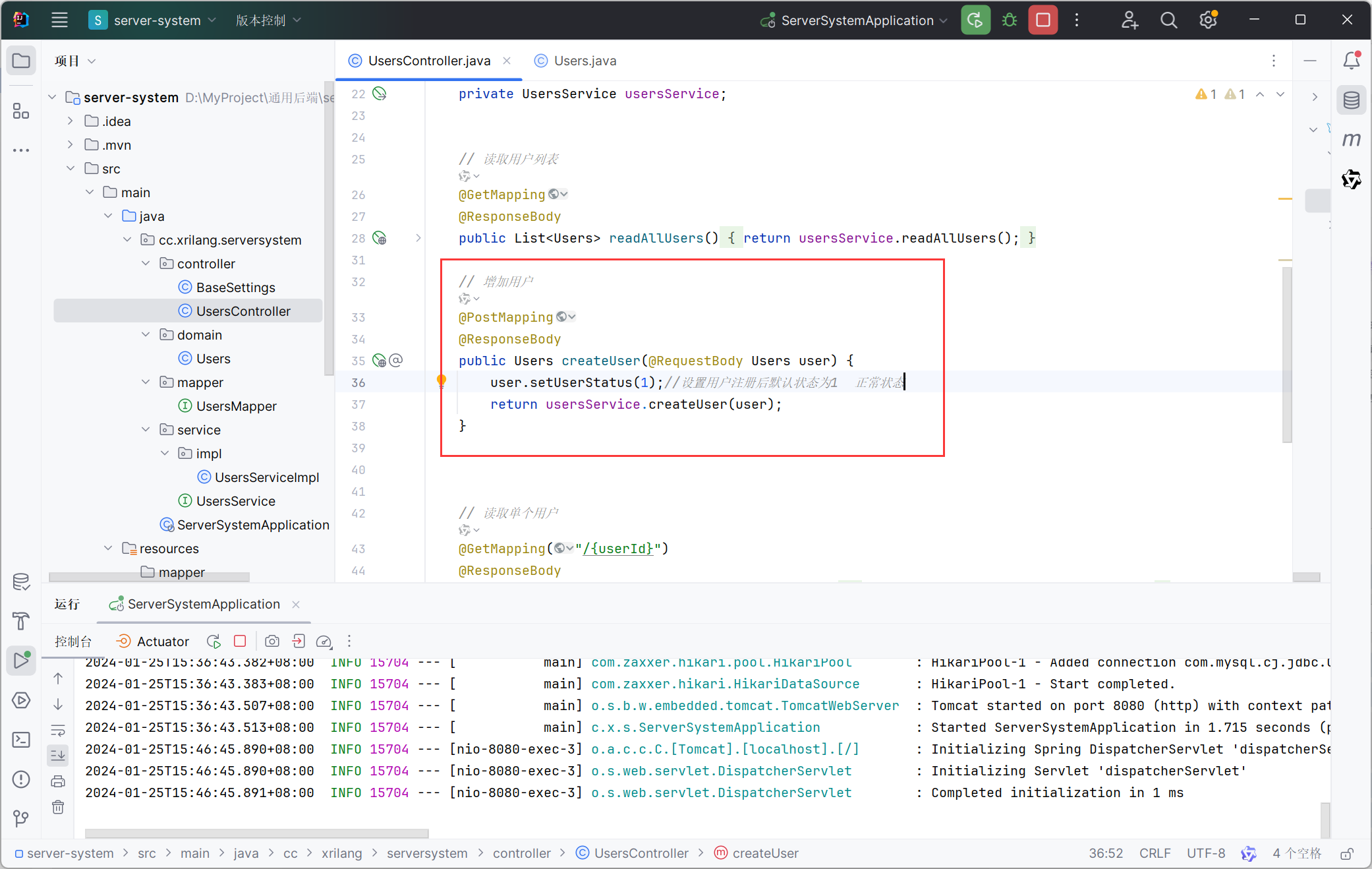Click the console horizontal scrollbar
The width and height of the screenshot is (1372, 869).
(x=257, y=833)
